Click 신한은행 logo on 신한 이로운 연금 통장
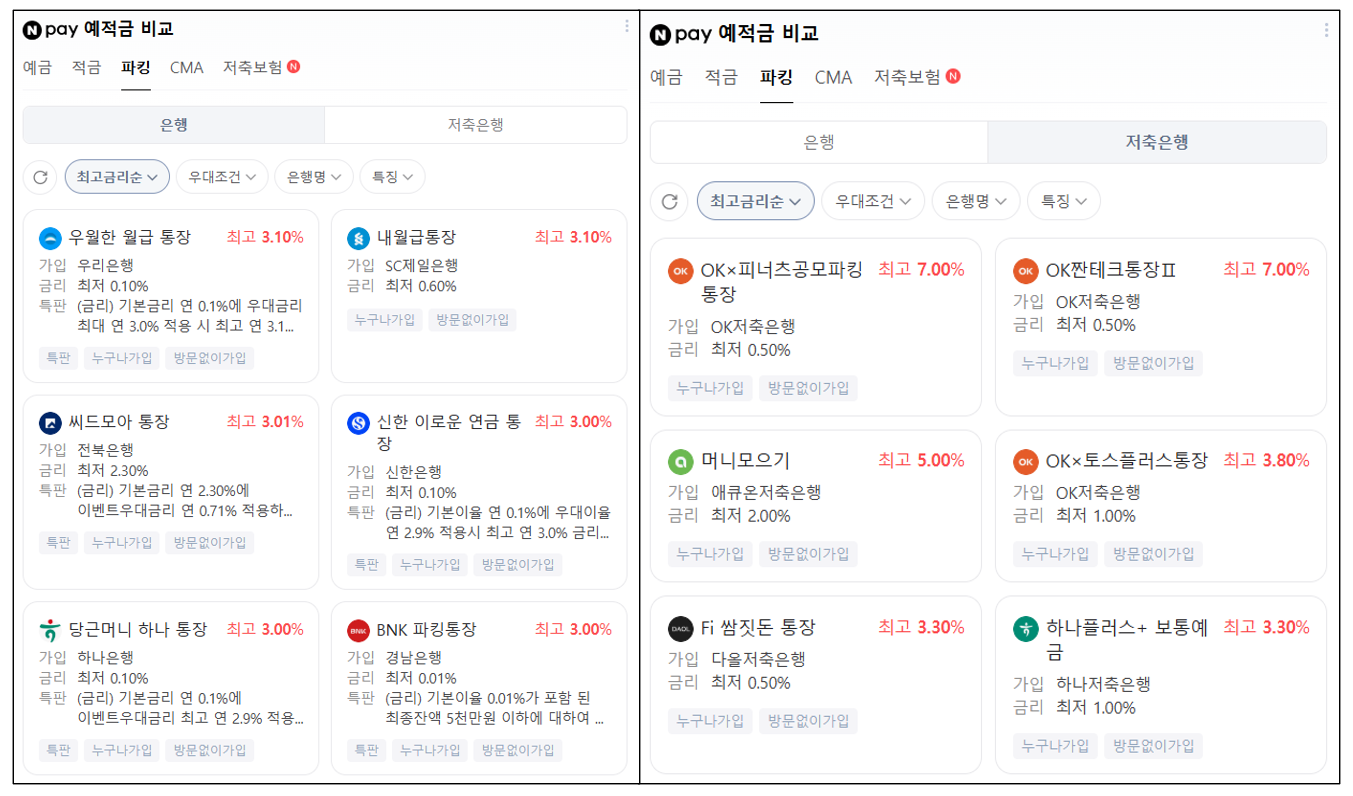Screen dimensions: 1353x796 click(358, 423)
